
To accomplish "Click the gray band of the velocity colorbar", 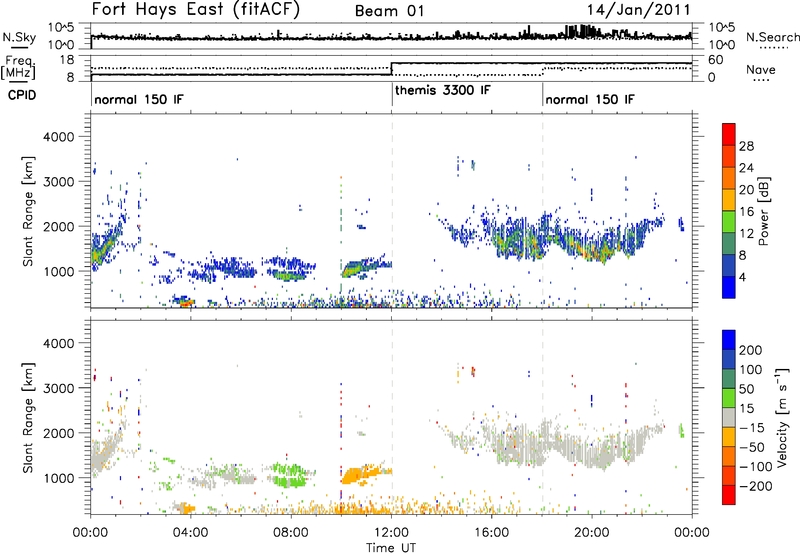I will (x=729, y=418).
